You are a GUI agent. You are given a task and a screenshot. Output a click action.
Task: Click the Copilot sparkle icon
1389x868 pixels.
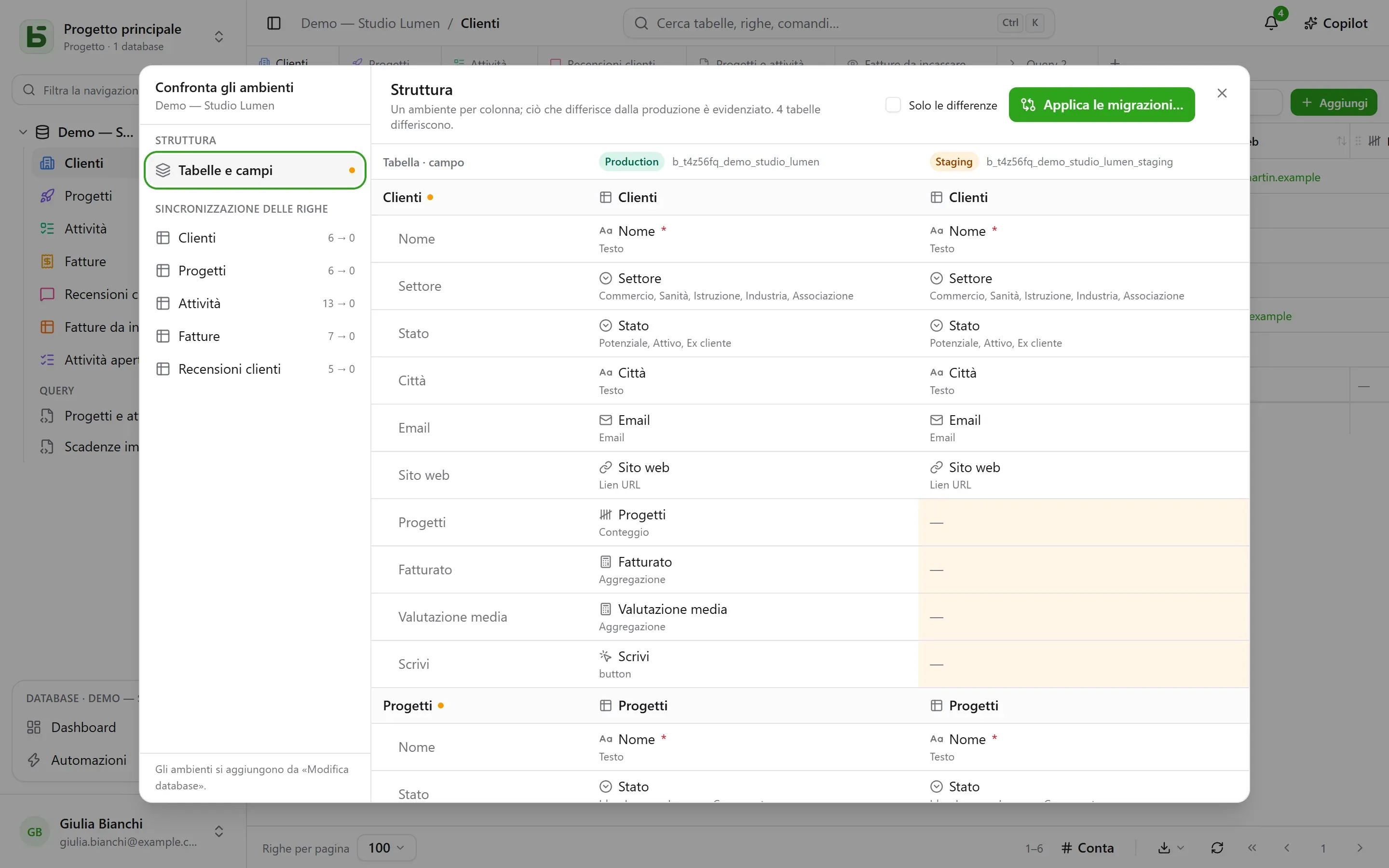pos(1310,23)
